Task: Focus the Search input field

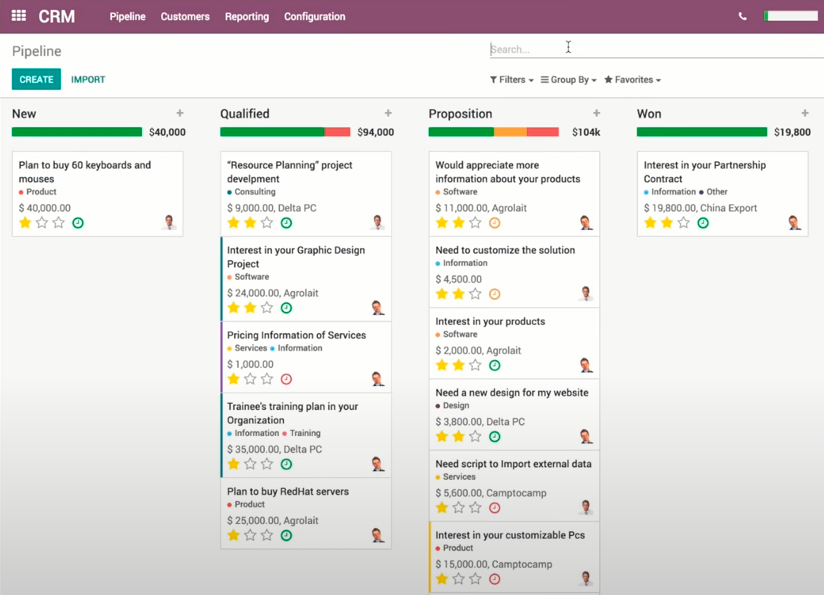Action: (x=650, y=49)
